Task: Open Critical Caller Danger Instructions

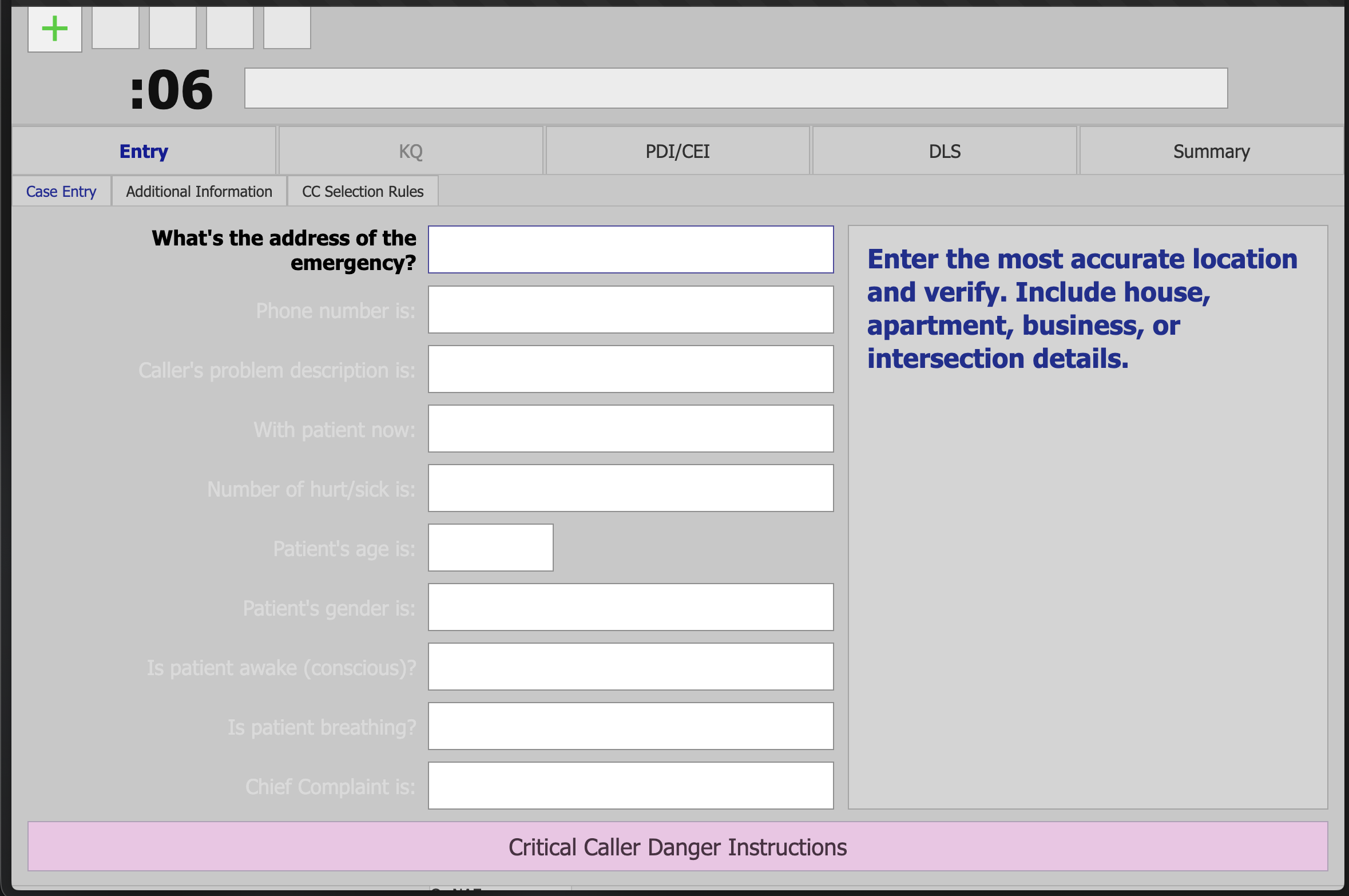Action: [677, 847]
